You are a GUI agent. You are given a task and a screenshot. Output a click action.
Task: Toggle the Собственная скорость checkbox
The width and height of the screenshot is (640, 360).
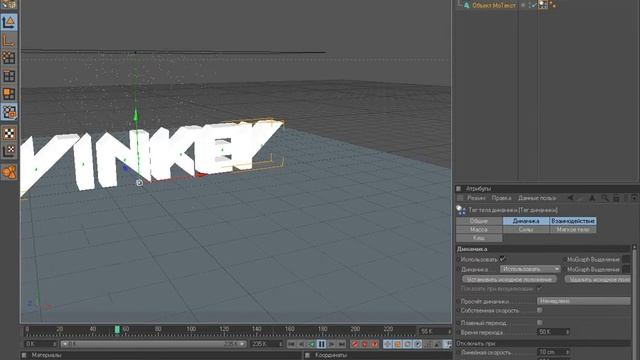(x=540, y=310)
